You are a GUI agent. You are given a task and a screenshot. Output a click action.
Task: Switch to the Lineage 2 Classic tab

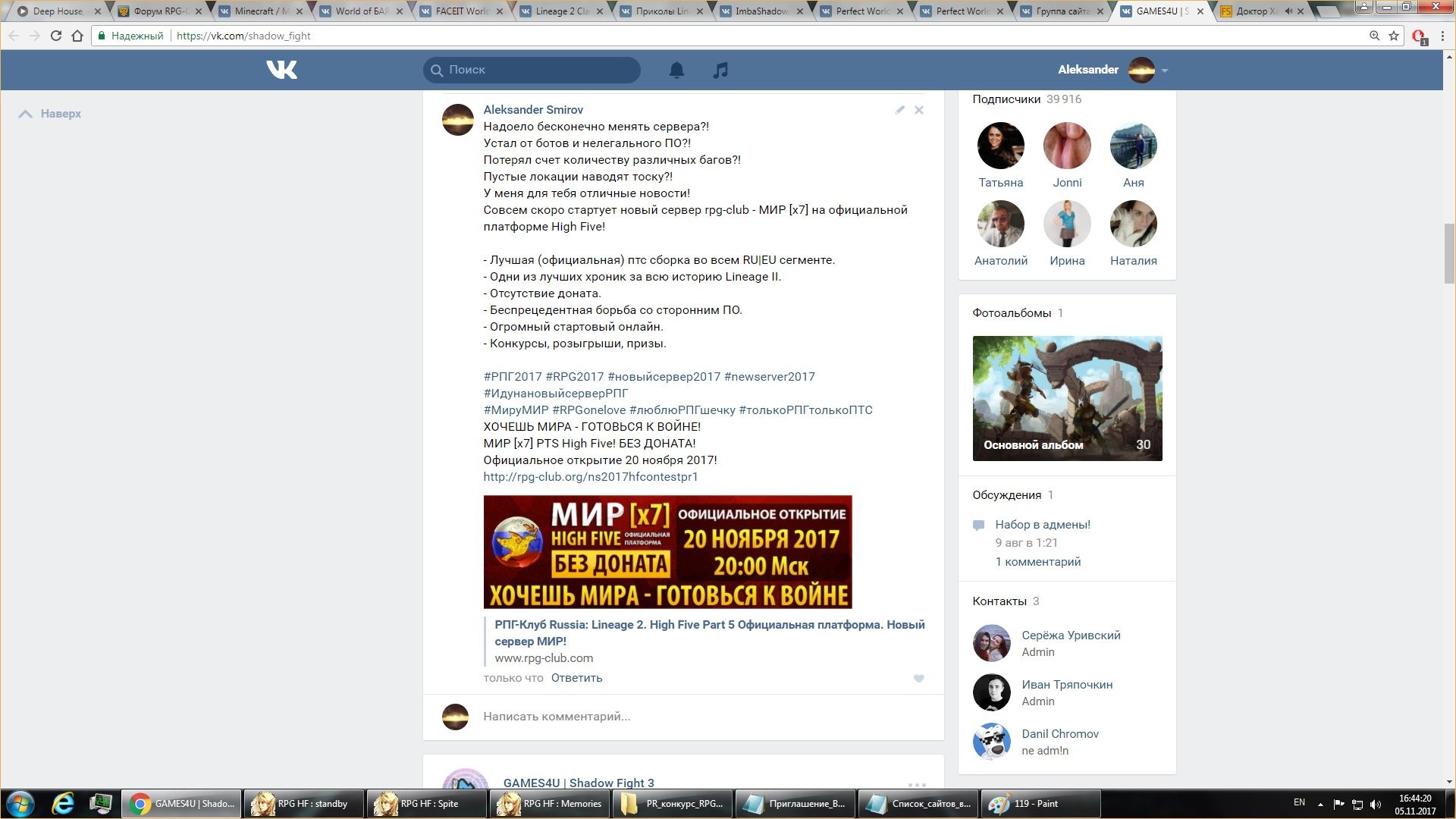point(561,11)
